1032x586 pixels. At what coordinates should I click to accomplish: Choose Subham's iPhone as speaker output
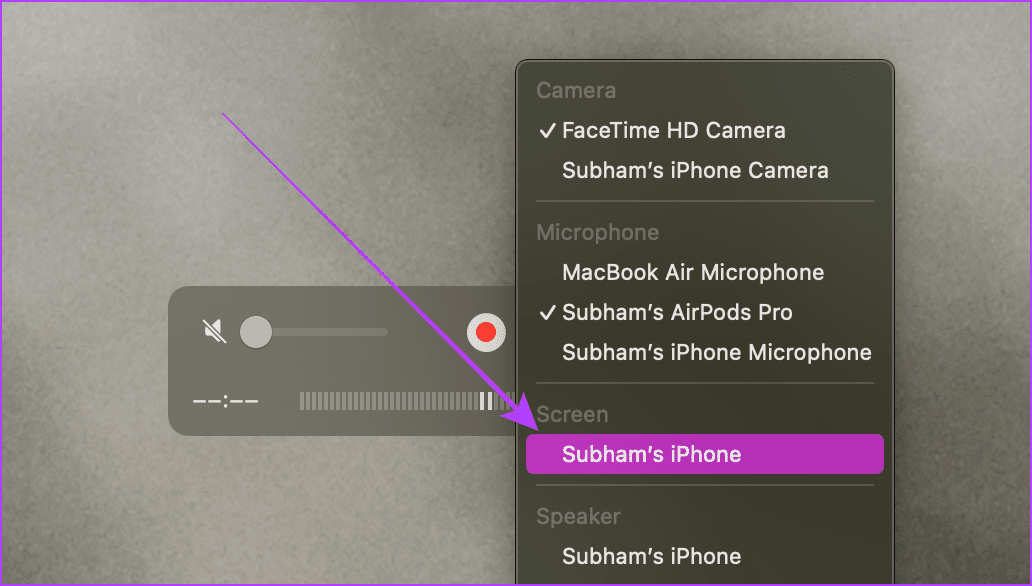click(651, 556)
